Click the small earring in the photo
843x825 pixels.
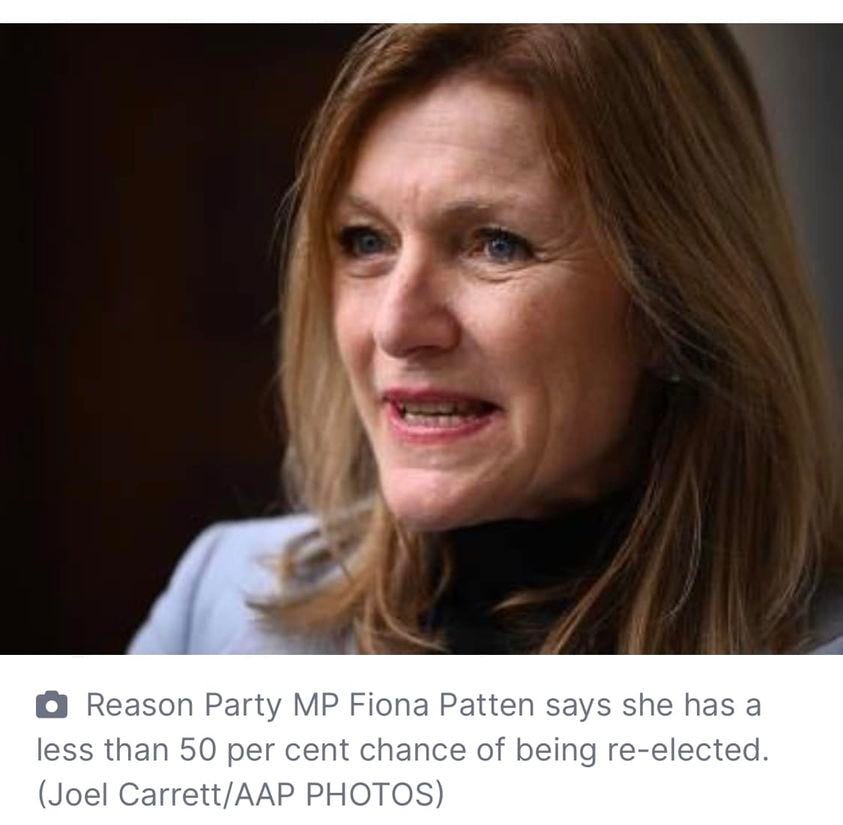[674, 378]
